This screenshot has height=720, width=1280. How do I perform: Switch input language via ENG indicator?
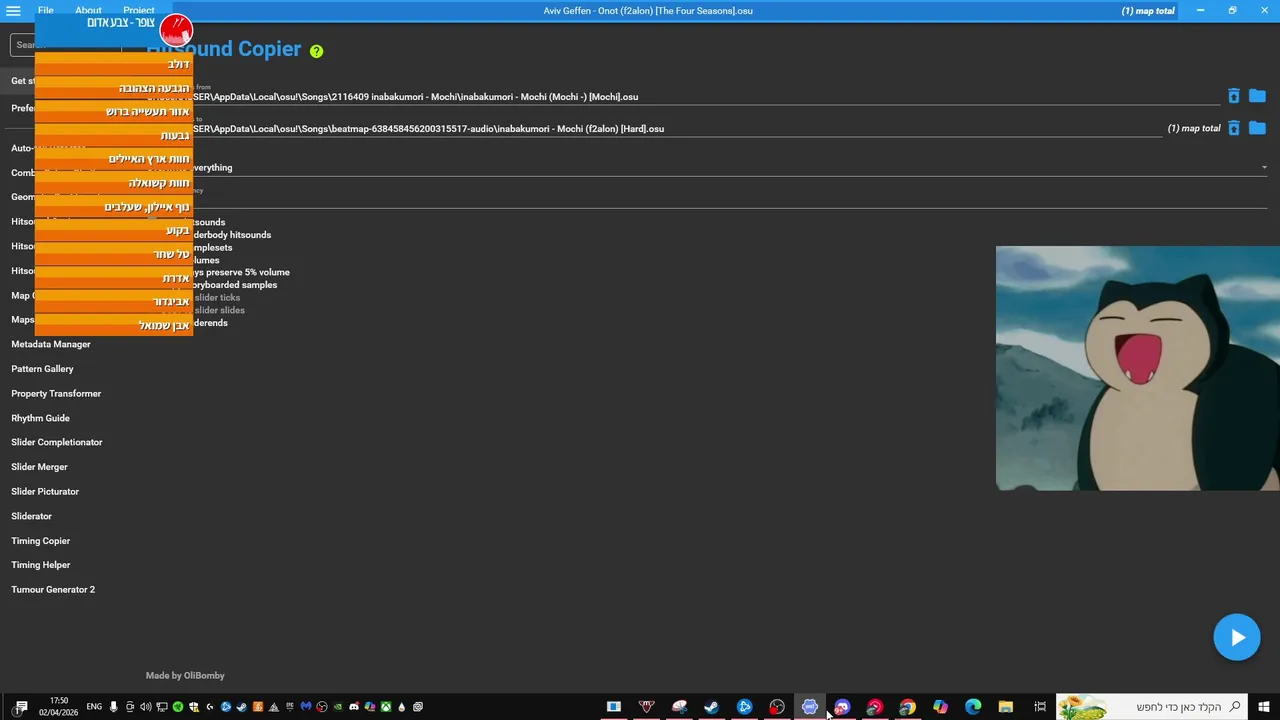[x=94, y=707]
